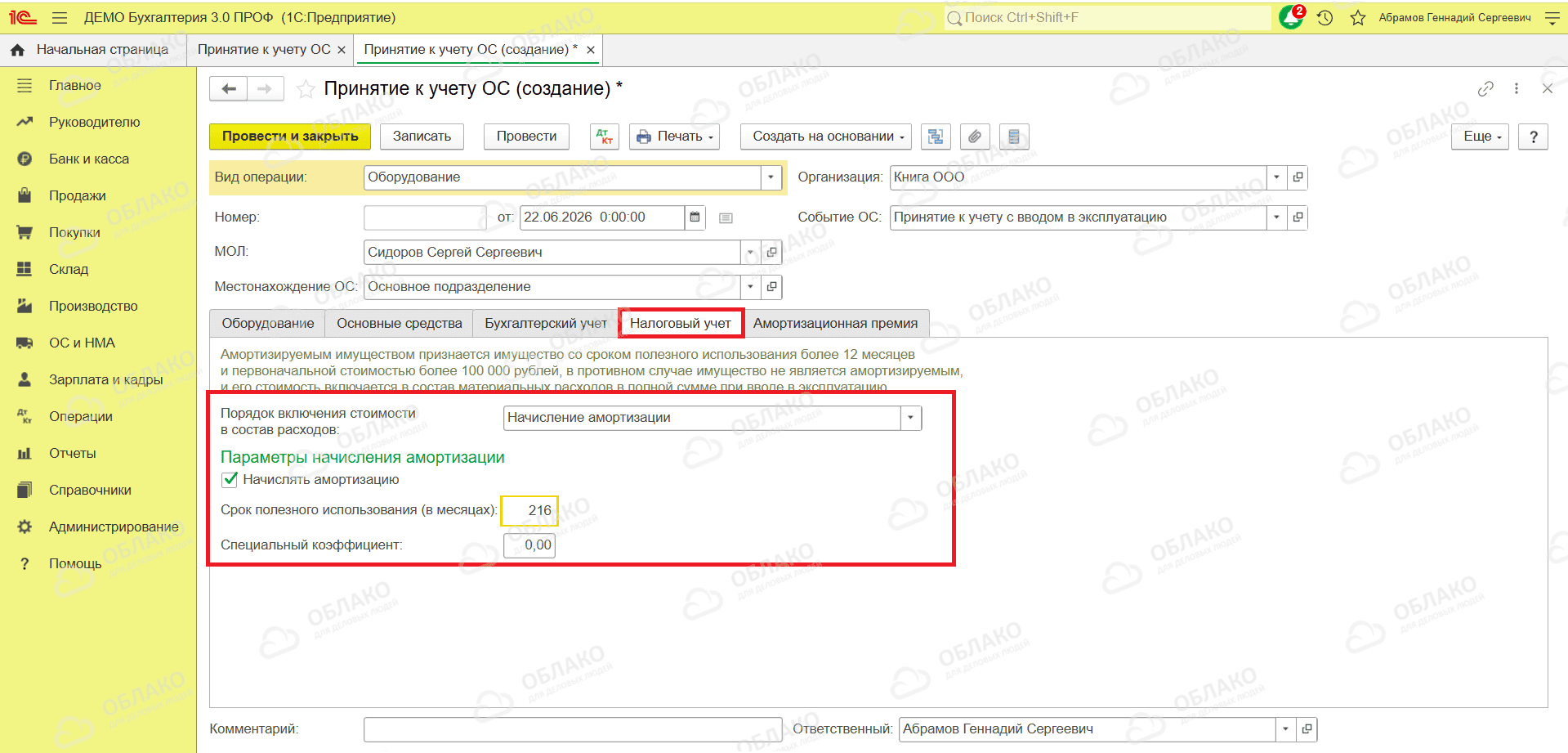Click the search box Поиск Ctrl+Shift+F
Viewport: 1568px width, 753px height.
1107,17
